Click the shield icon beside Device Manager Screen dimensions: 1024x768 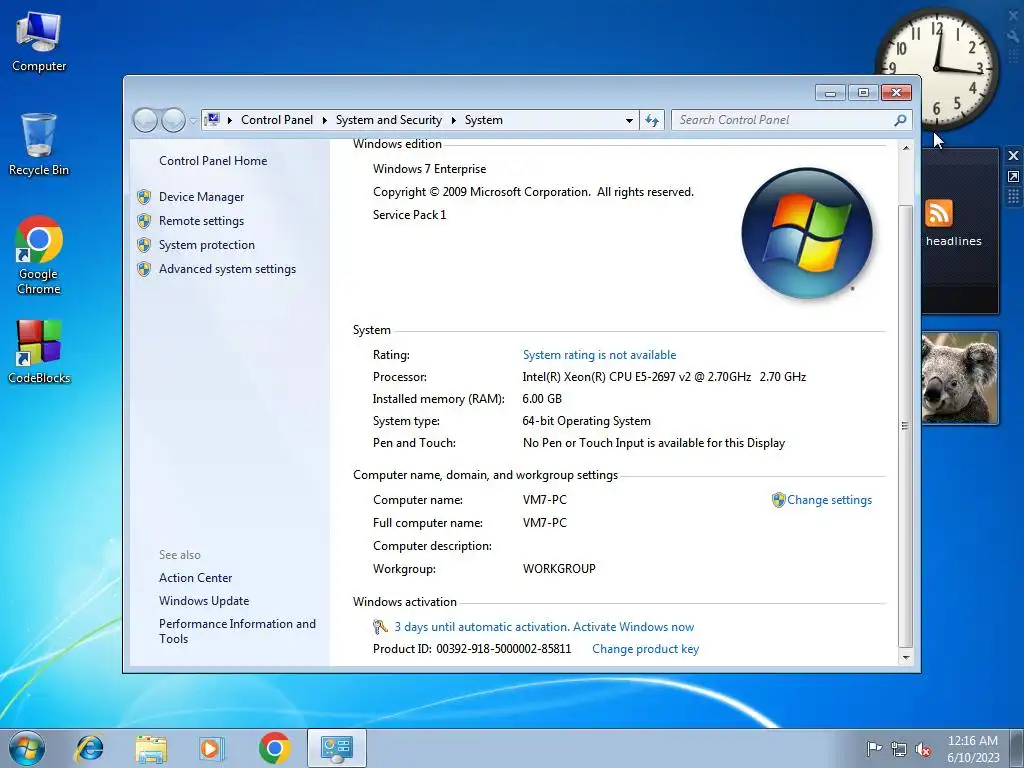pos(144,197)
